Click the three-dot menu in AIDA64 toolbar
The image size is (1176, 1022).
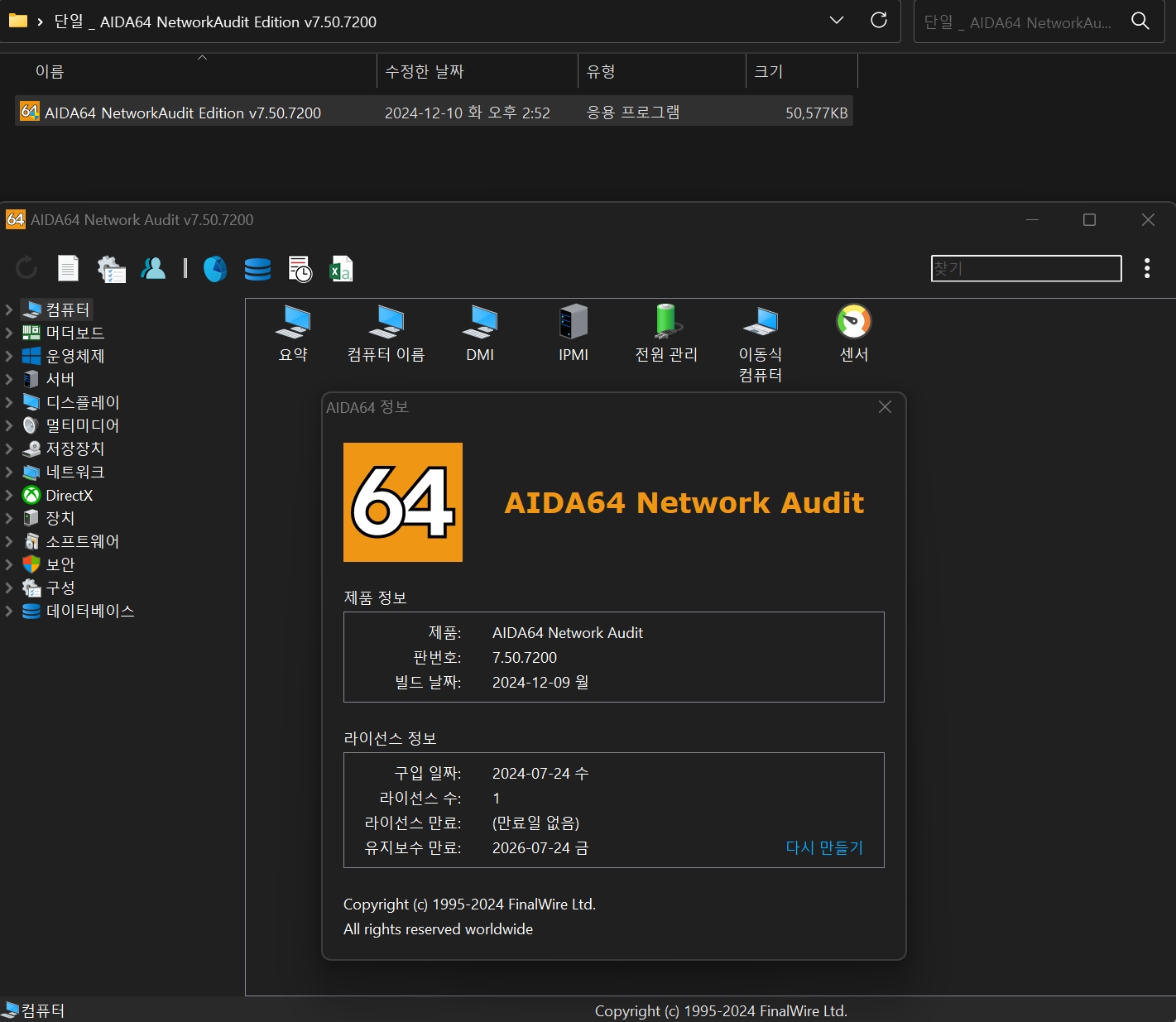click(1147, 268)
